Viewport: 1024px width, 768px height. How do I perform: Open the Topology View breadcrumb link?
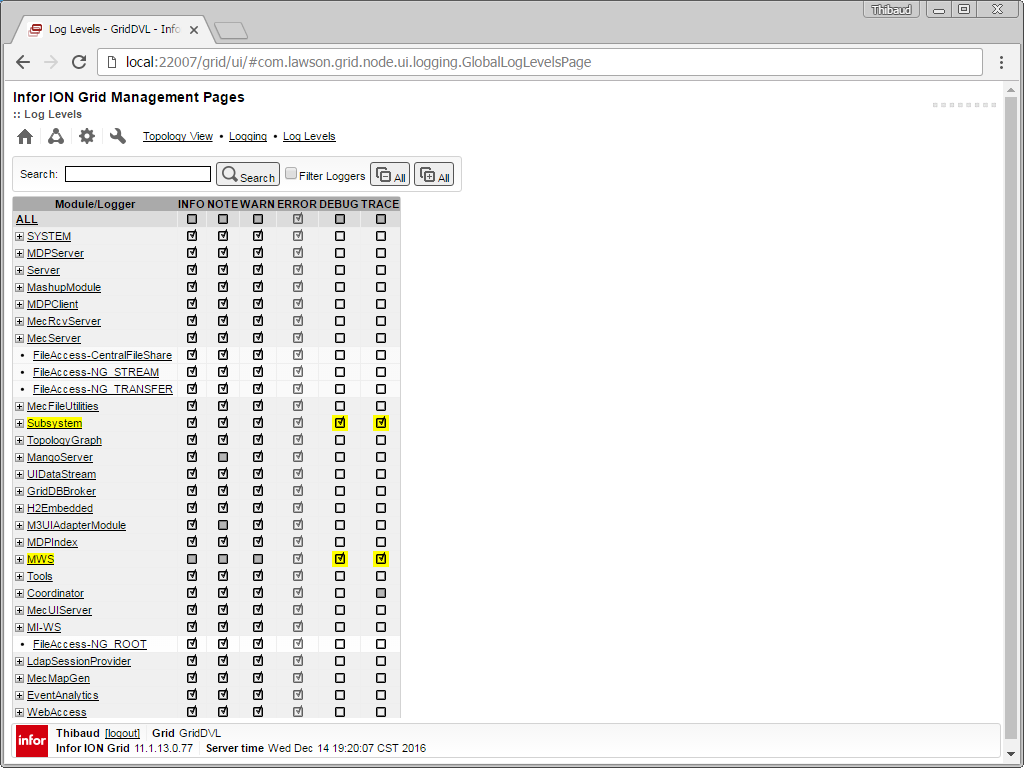[x=178, y=136]
